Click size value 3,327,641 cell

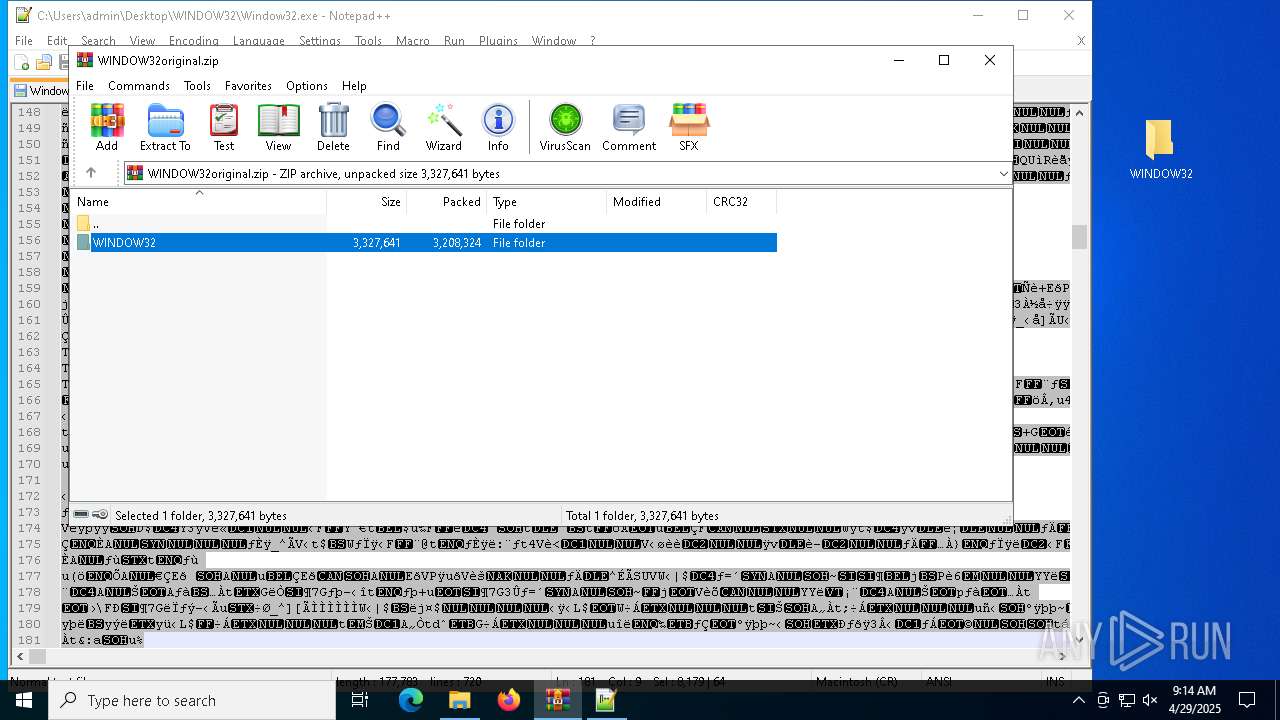click(377, 242)
